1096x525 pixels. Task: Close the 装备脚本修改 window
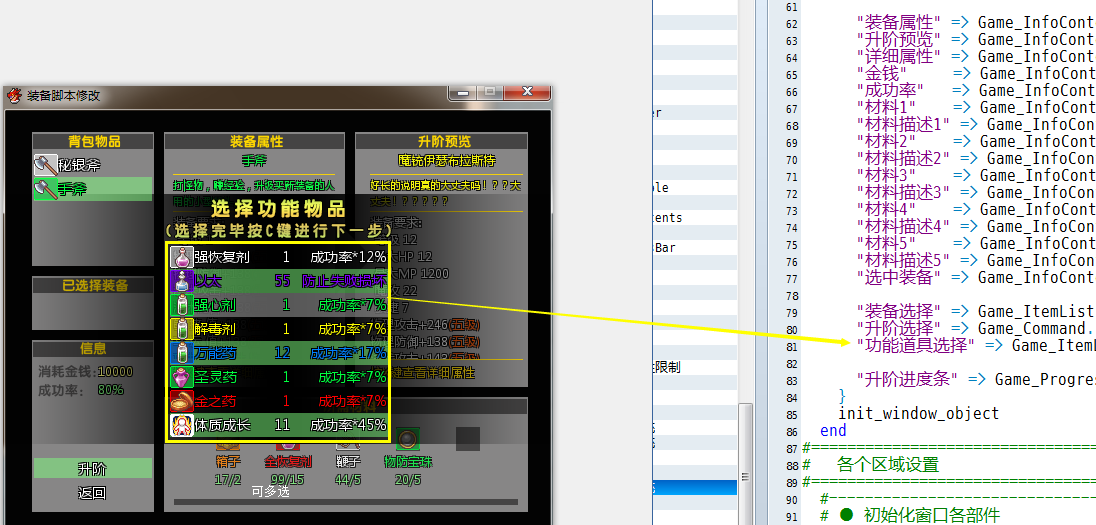click(528, 92)
